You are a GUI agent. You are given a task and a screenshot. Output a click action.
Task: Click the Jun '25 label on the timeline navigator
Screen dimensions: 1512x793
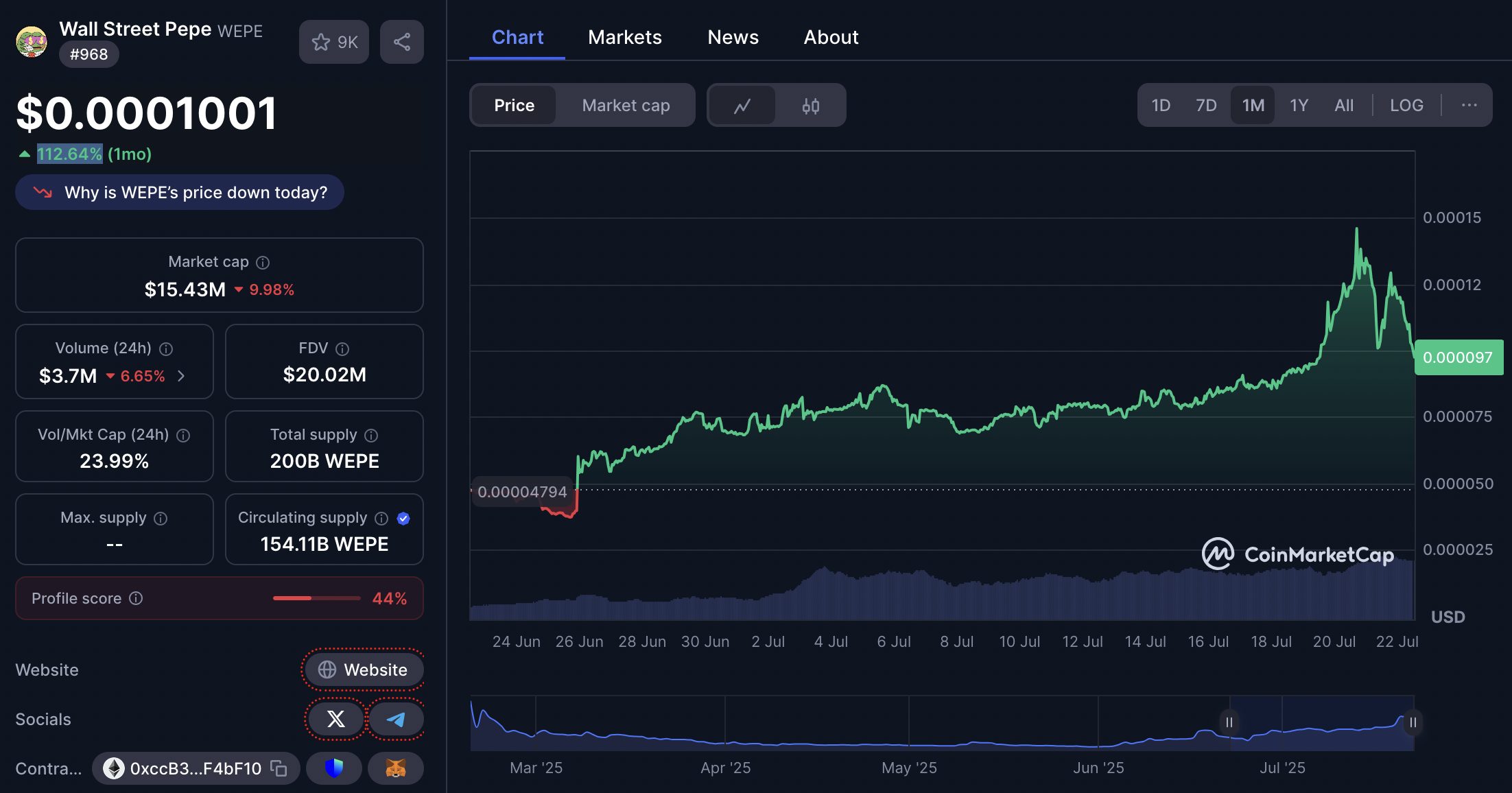pyautogui.click(x=1098, y=768)
